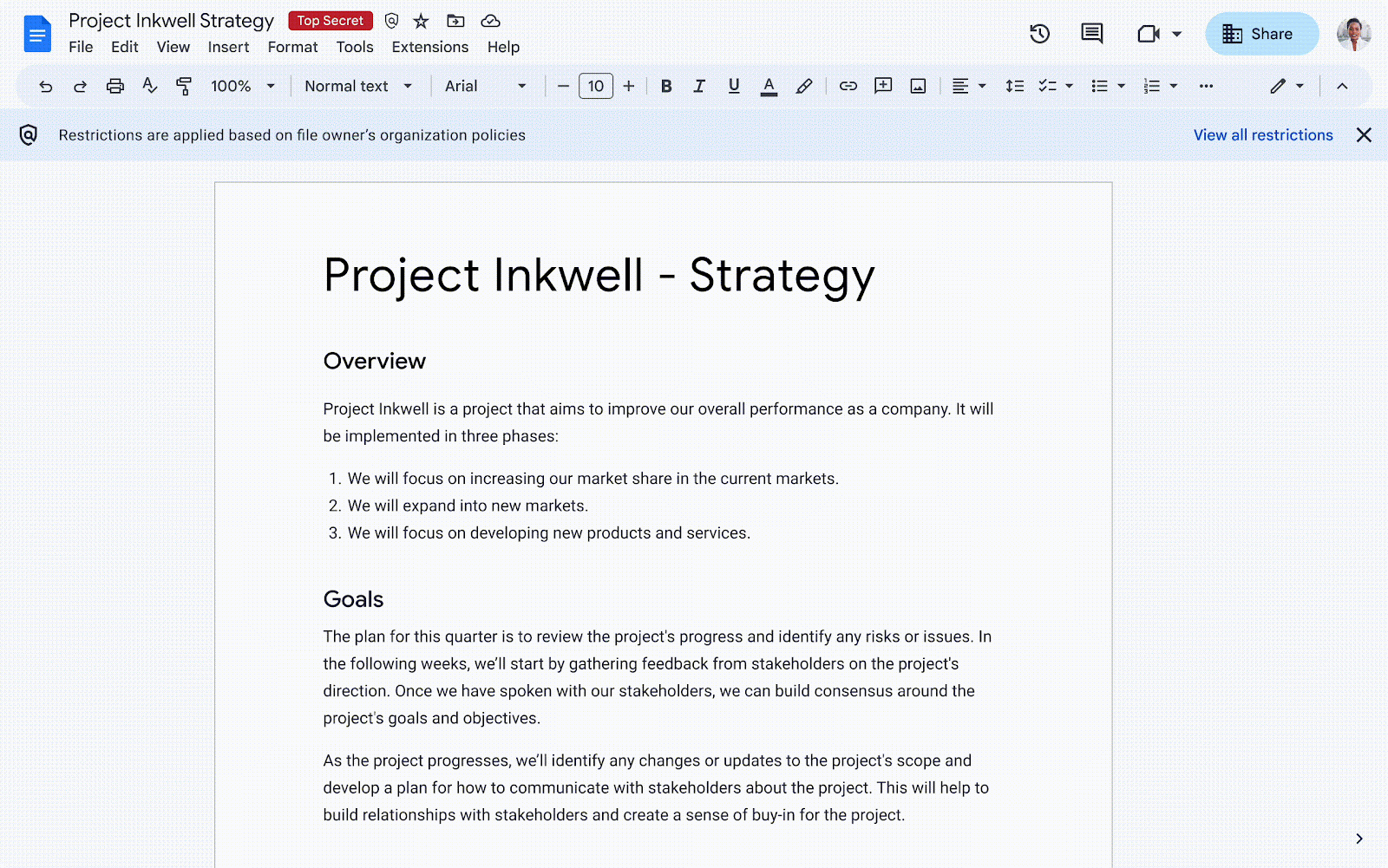
Task: Expand the checklist options arrow
Action: coord(1069,86)
